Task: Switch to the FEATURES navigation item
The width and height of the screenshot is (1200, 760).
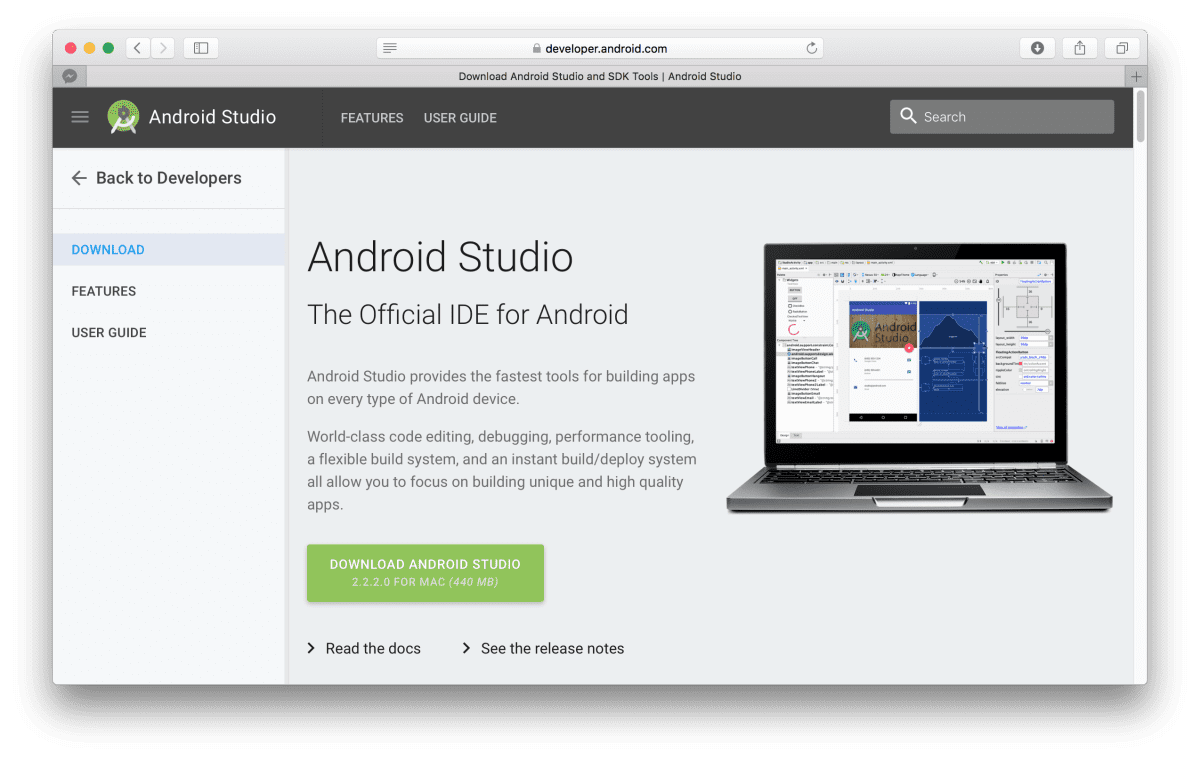Action: tap(371, 118)
